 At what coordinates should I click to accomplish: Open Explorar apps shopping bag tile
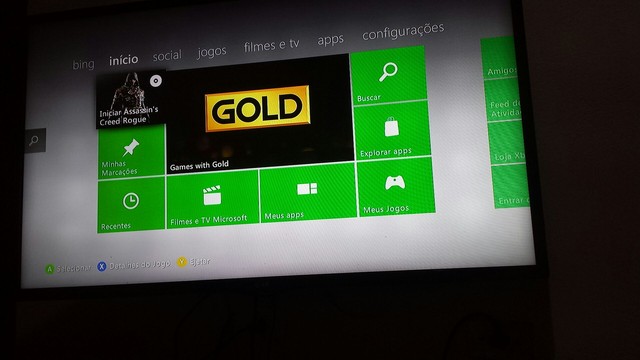point(392,130)
